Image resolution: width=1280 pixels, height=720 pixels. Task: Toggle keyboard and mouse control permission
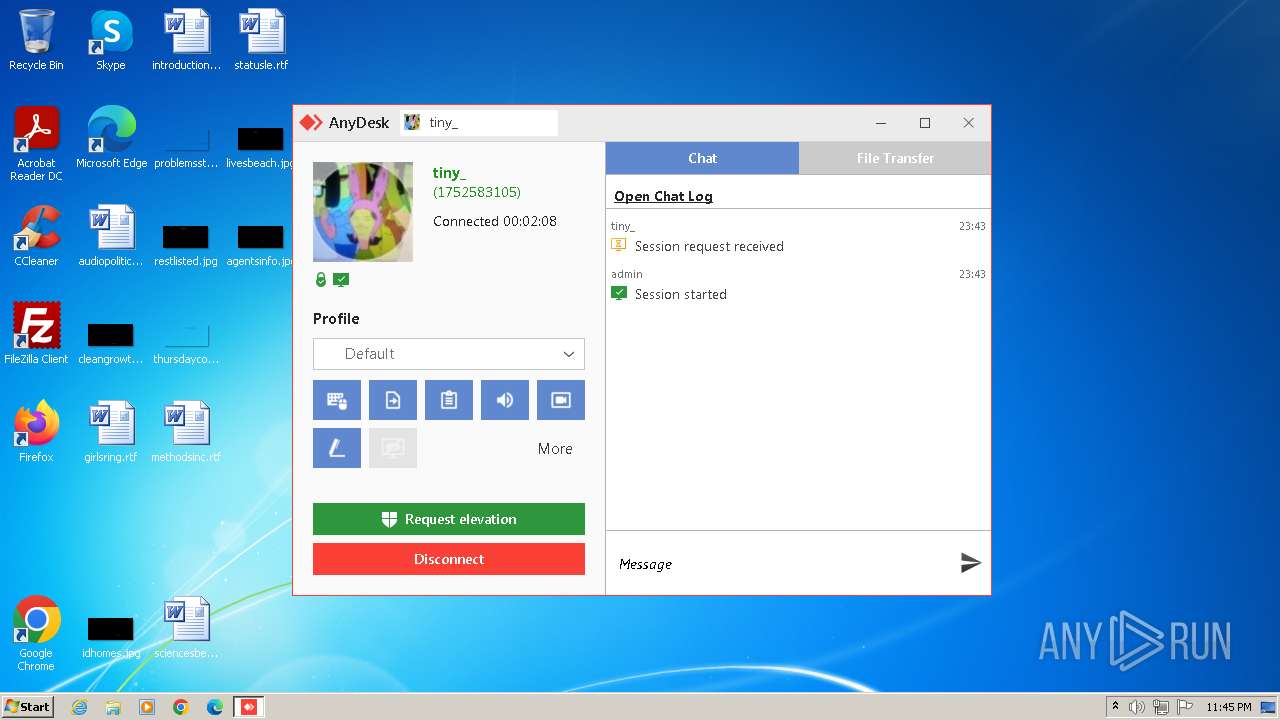337,400
